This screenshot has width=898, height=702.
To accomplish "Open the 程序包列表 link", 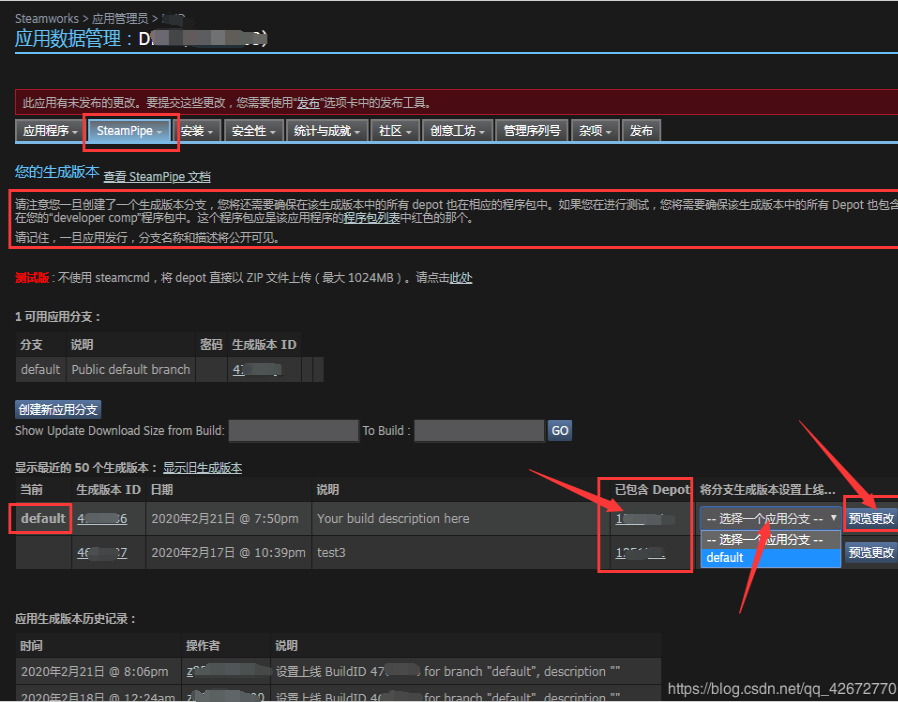I will 371,218.
